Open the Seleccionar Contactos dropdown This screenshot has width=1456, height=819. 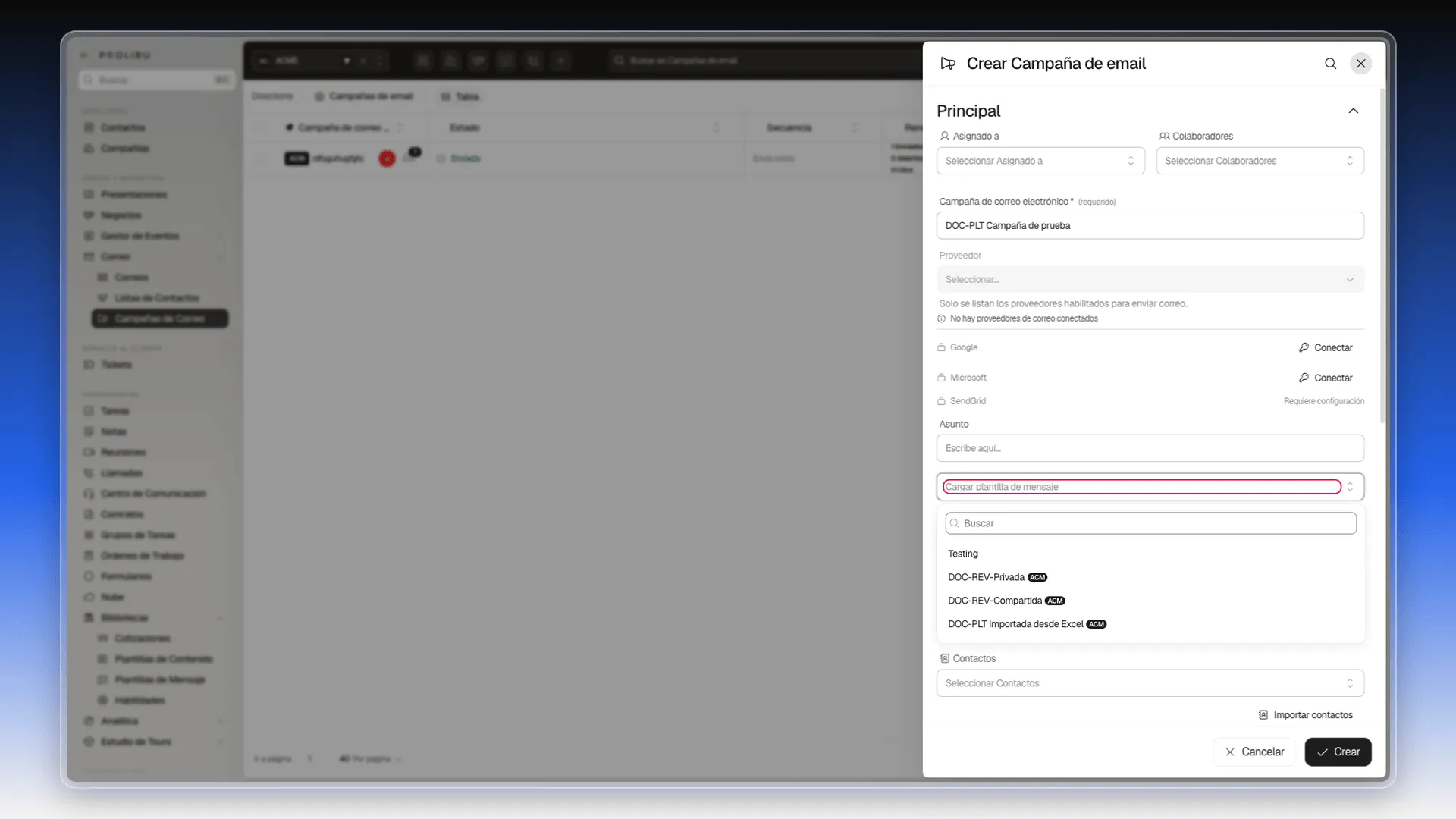point(1150,683)
